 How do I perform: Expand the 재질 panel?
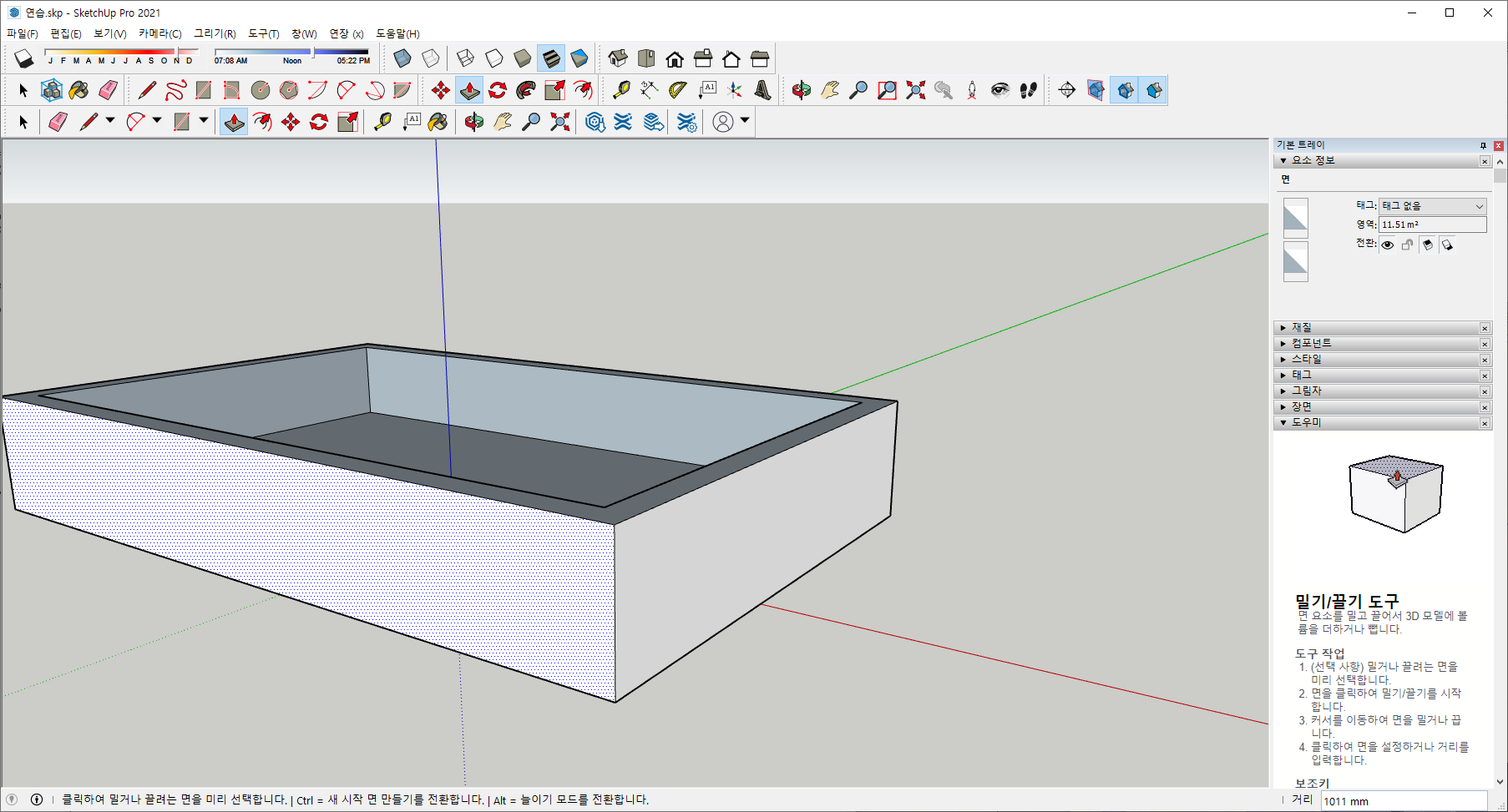1382,328
